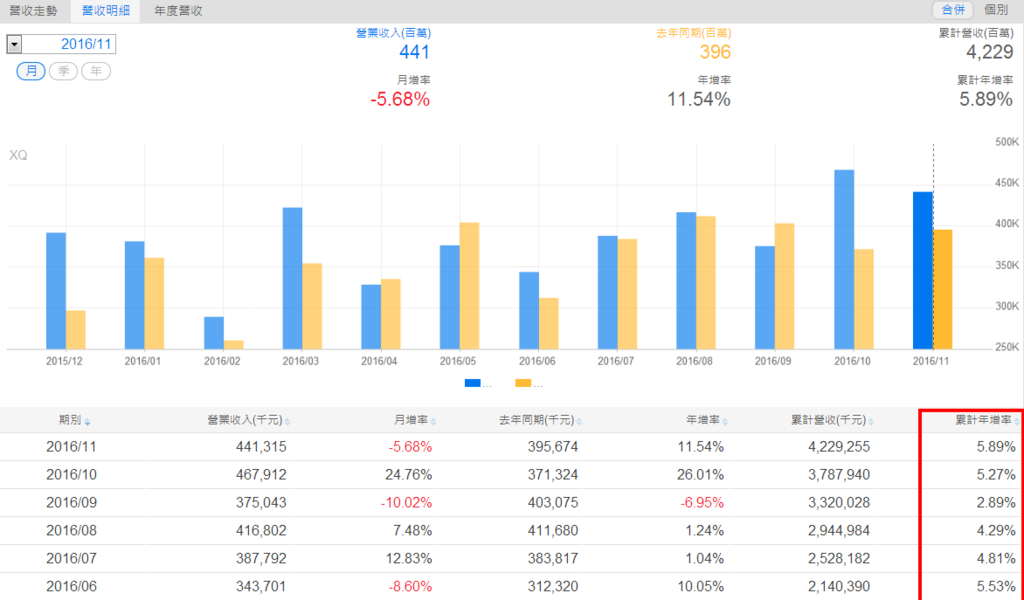1024x600 pixels.
Task: Go to the 年度營收 tab
Action: click(178, 11)
